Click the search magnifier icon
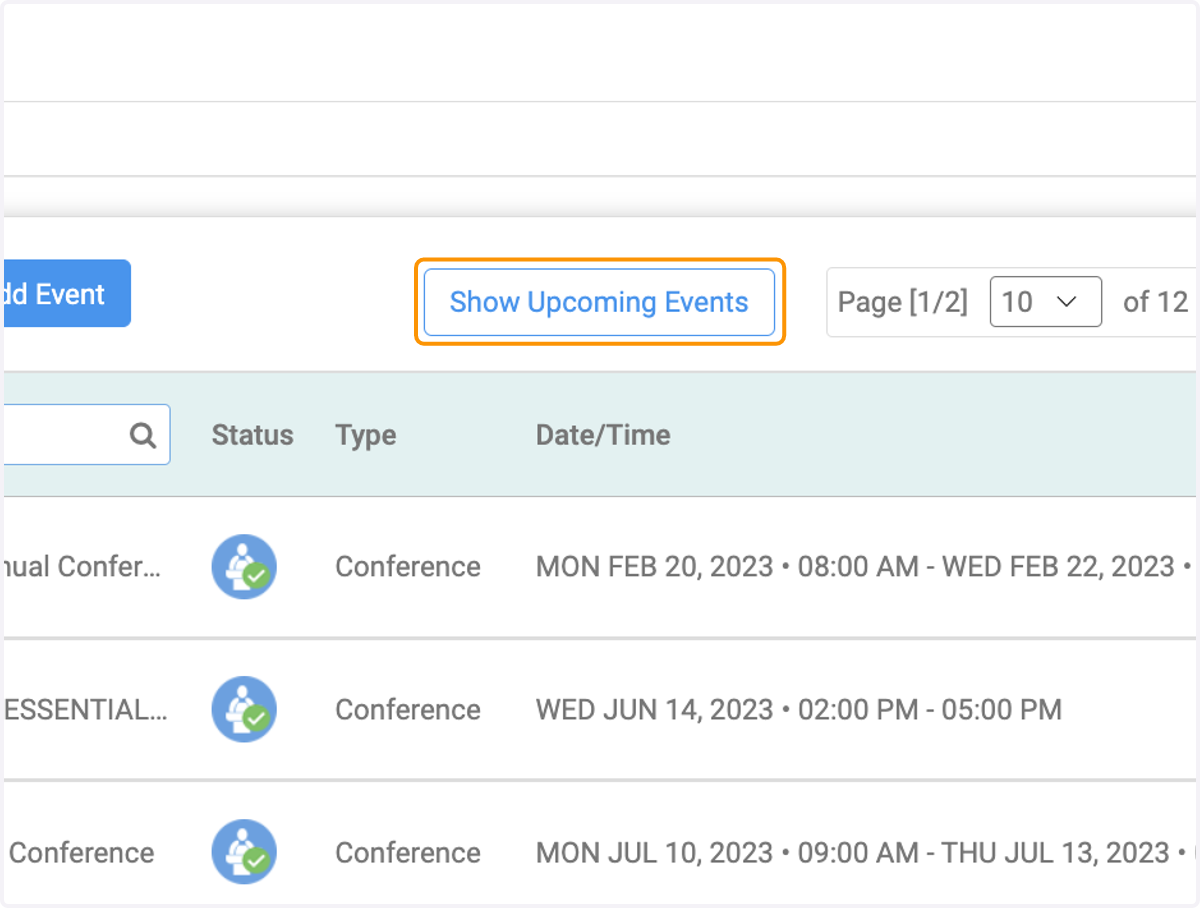The width and height of the screenshot is (1200, 908). click(143, 435)
